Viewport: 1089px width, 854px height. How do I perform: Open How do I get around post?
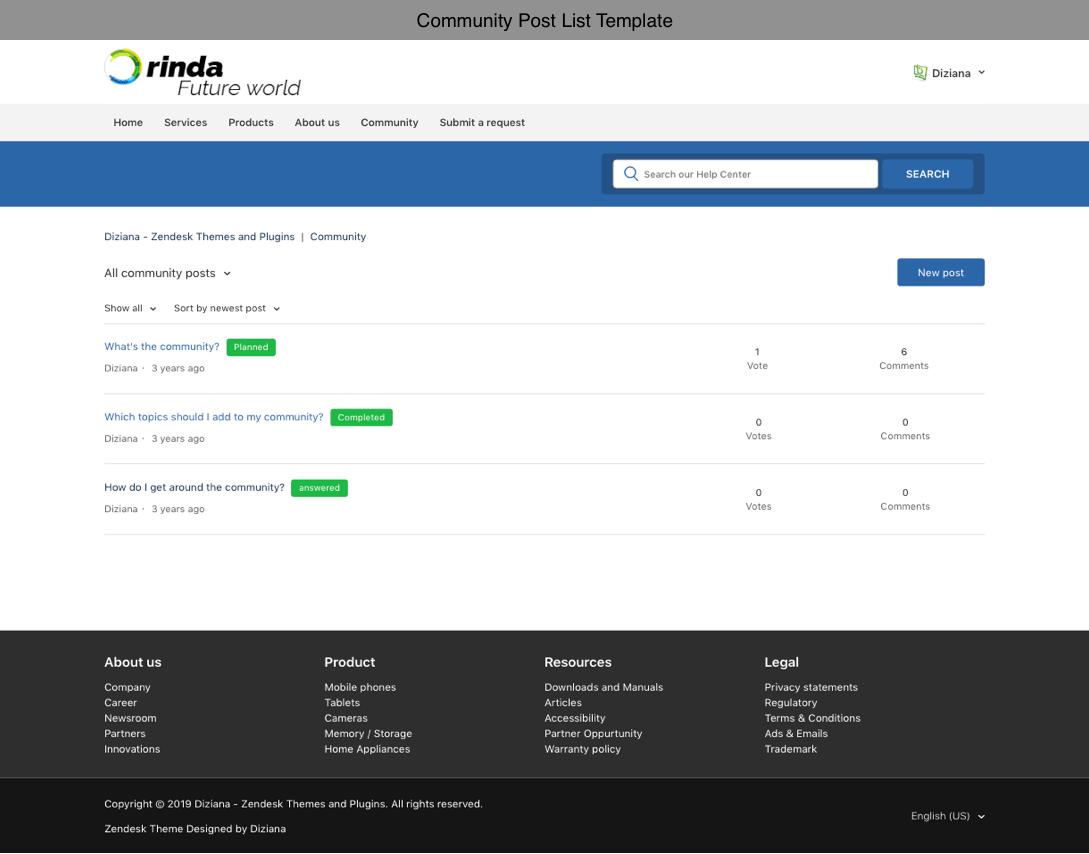coord(194,488)
